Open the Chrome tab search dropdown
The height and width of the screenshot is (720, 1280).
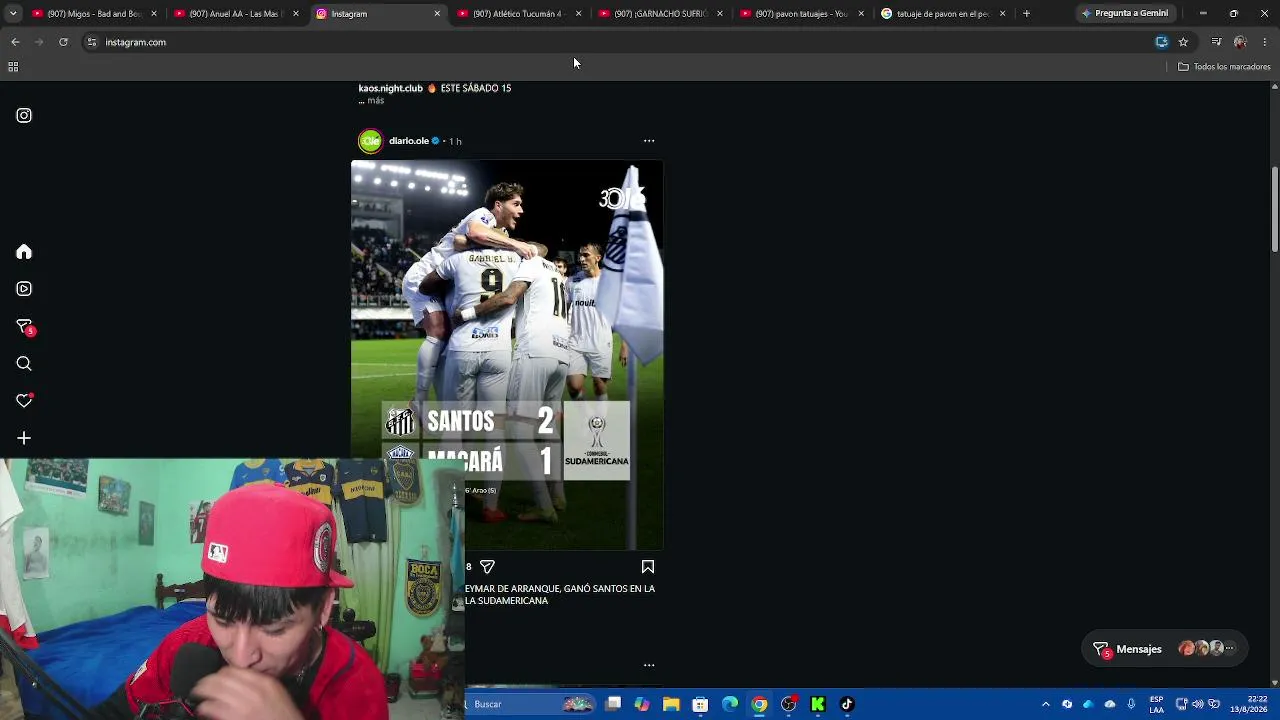pyautogui.click(x=13, y=14)
